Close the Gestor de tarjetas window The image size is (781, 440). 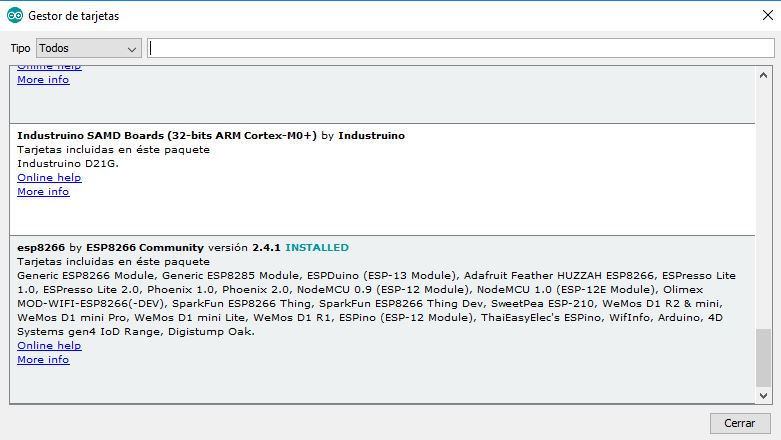[x=768, y=15]
